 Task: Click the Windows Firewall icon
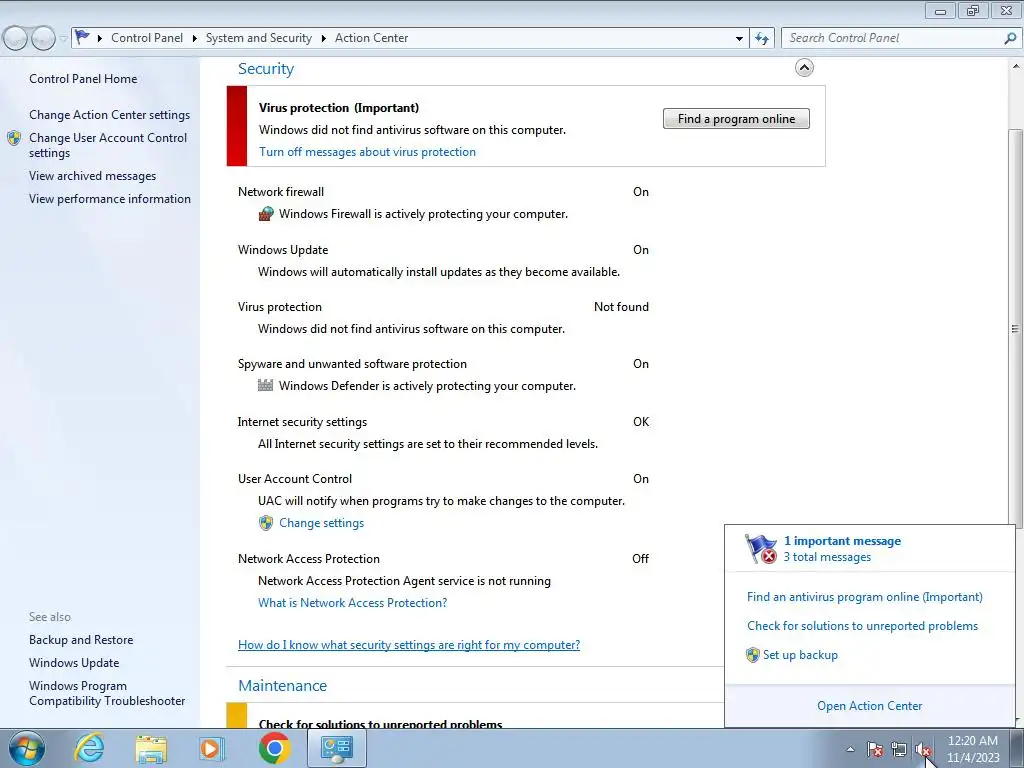266,214
